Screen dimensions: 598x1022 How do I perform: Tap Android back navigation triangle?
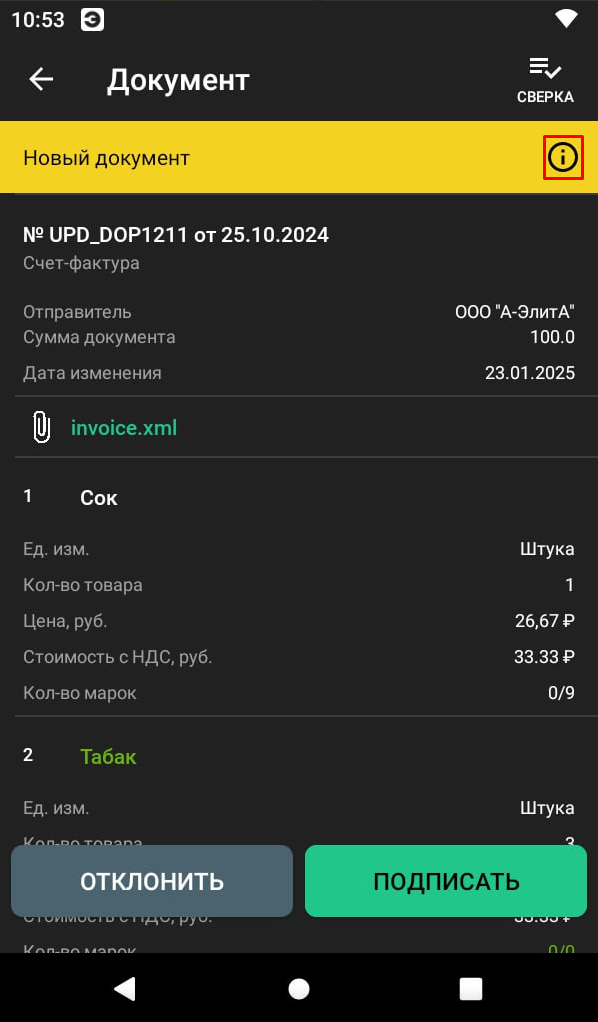(x=125, y=988)
